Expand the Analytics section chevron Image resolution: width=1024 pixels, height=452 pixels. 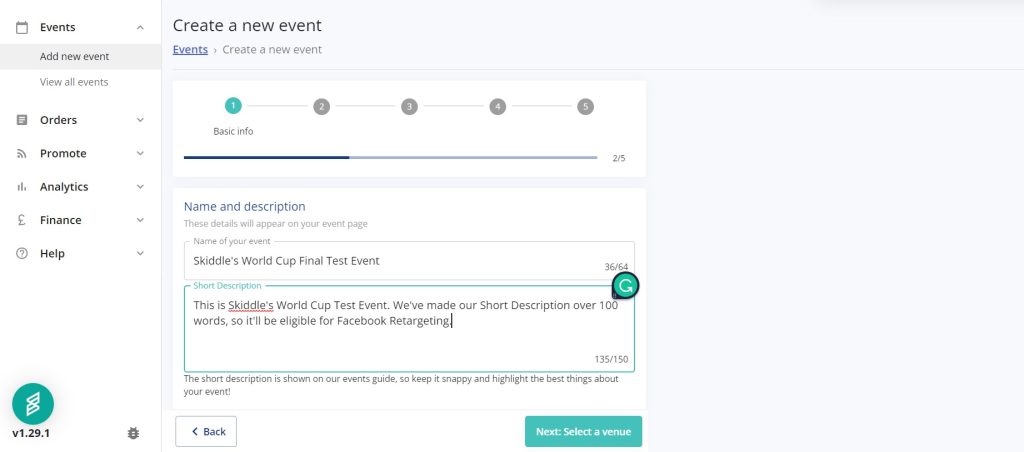tap(140, 187)
